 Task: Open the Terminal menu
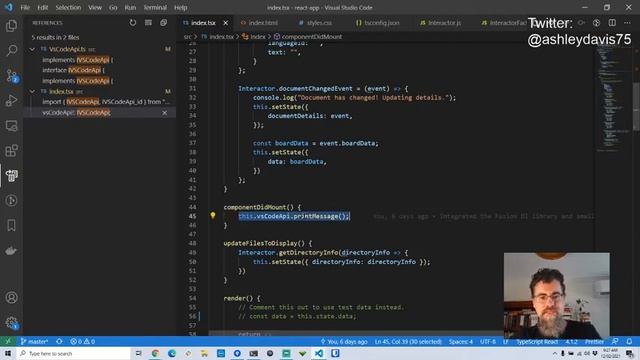[155, 7]
